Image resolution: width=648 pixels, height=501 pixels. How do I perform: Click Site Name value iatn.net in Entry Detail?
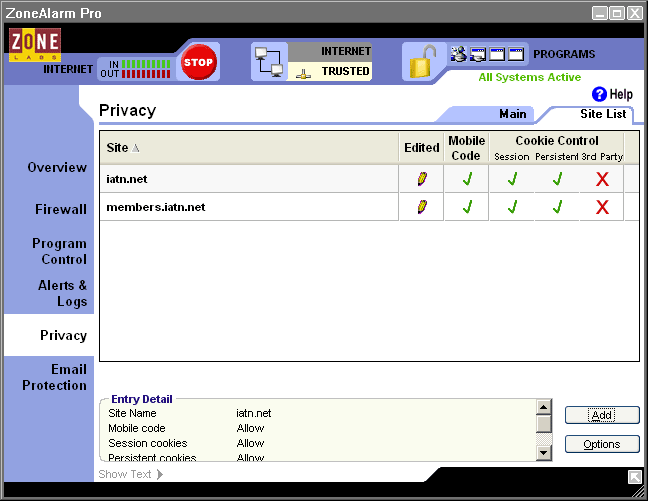point(254,413)
